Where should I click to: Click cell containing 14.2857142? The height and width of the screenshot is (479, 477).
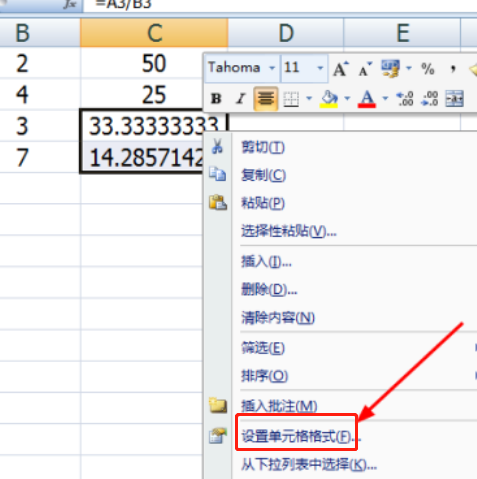click(x=142, y=157)
